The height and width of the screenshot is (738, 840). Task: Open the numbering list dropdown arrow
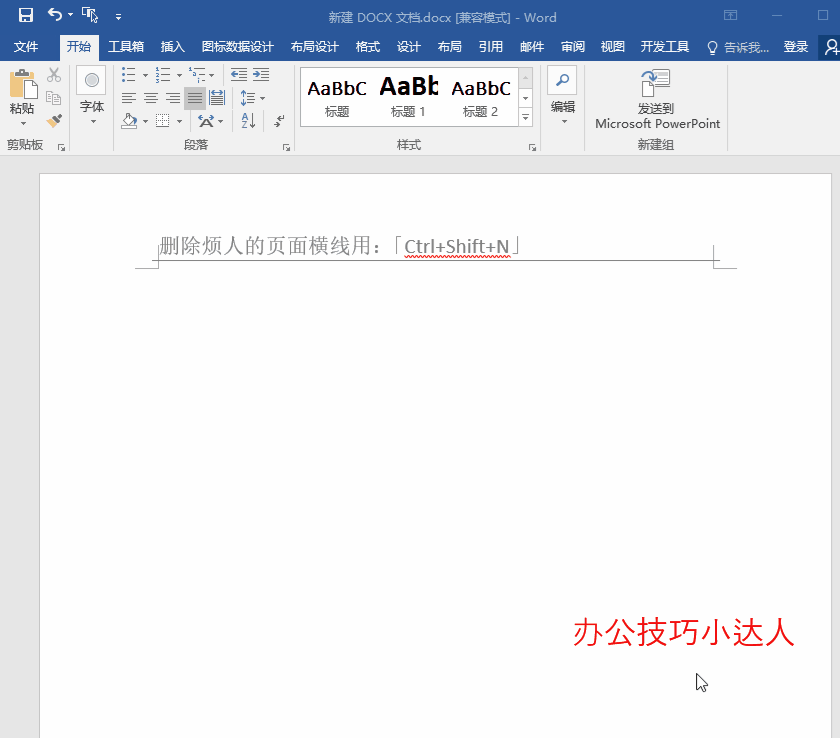pos(178,73)
